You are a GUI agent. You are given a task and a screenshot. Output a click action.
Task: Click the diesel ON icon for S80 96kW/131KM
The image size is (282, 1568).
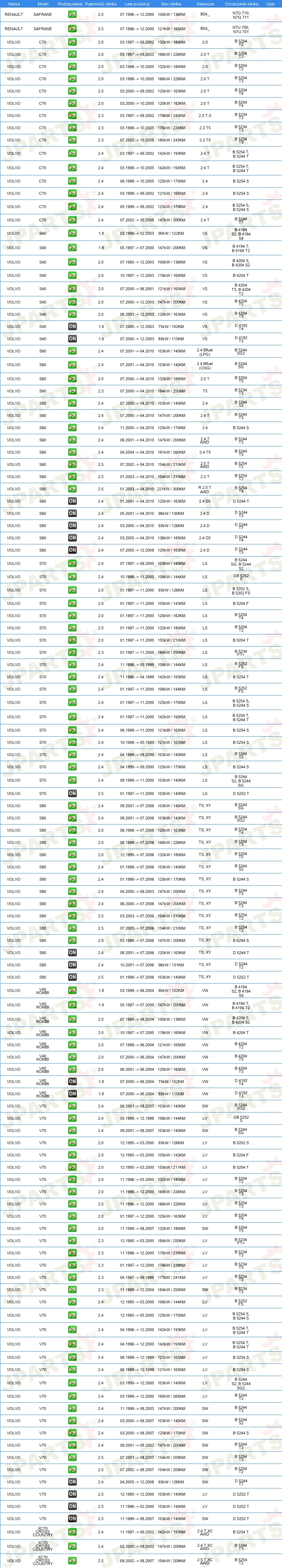(72, 965)
